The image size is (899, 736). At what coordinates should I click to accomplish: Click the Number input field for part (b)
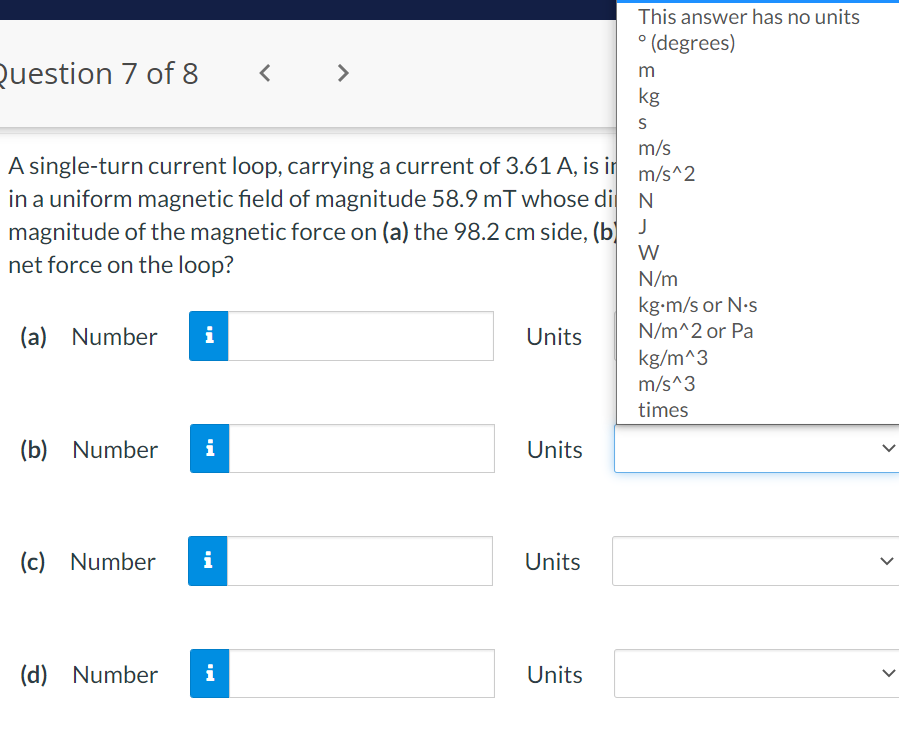[x=360, y=449]
